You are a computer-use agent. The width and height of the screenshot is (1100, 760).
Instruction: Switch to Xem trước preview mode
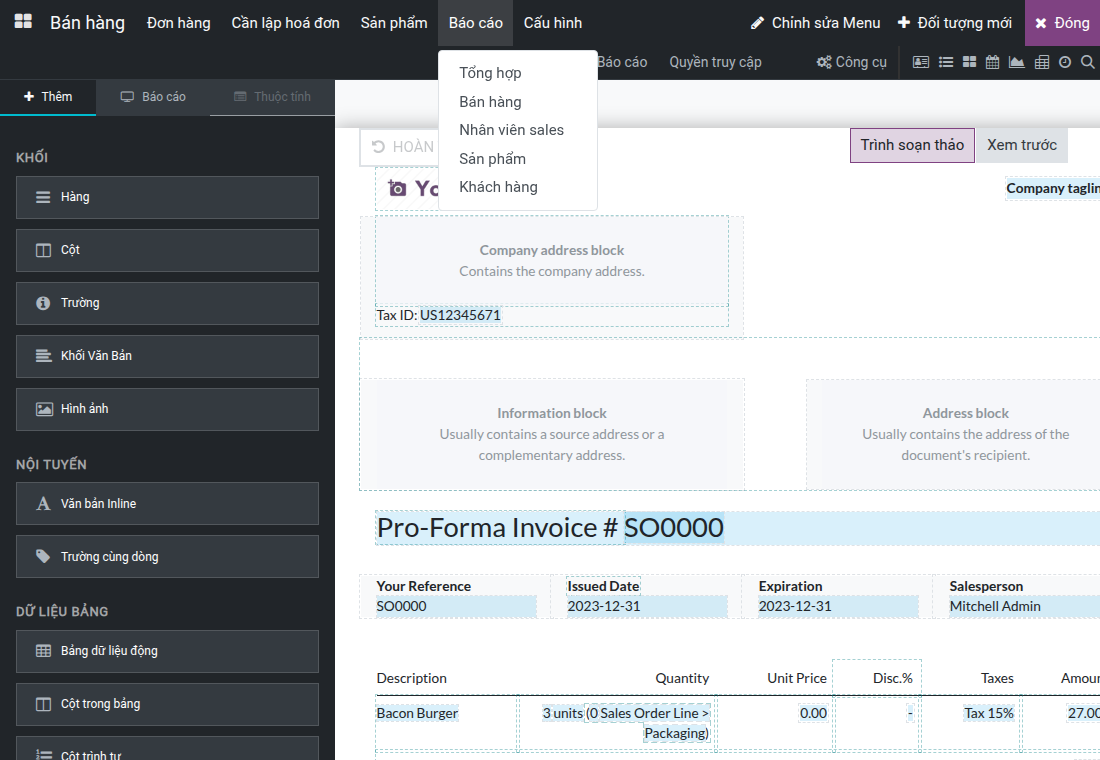[1021, 145]
